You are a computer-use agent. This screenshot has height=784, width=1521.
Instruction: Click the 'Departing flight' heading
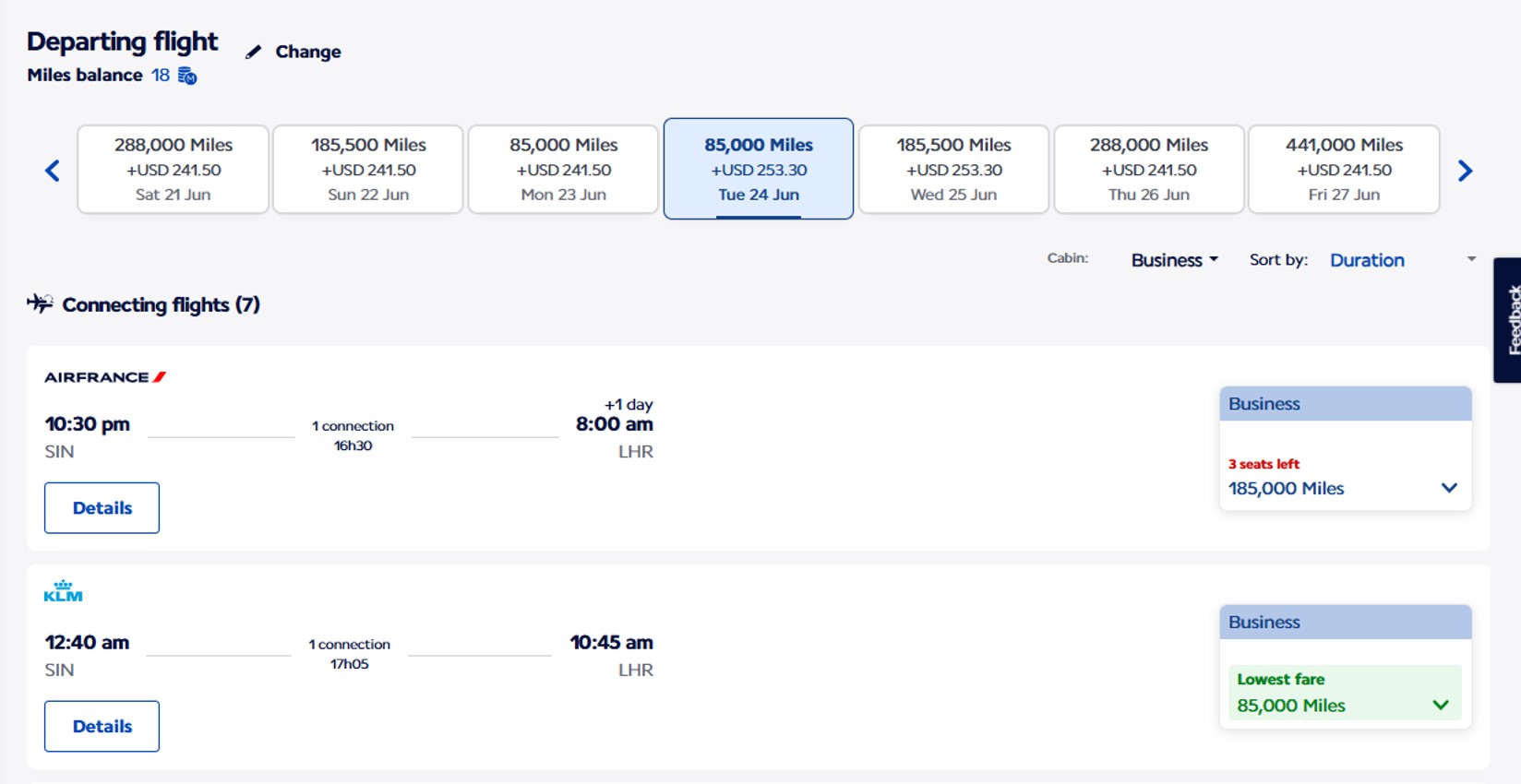[123, 42]
